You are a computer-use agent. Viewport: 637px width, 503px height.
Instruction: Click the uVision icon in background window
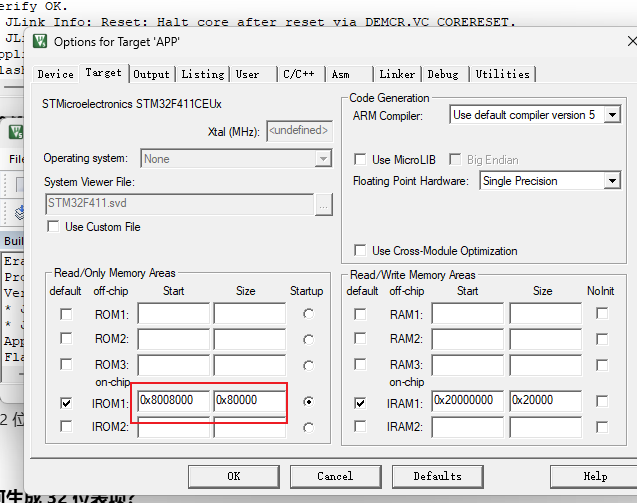tap(16, 132)
